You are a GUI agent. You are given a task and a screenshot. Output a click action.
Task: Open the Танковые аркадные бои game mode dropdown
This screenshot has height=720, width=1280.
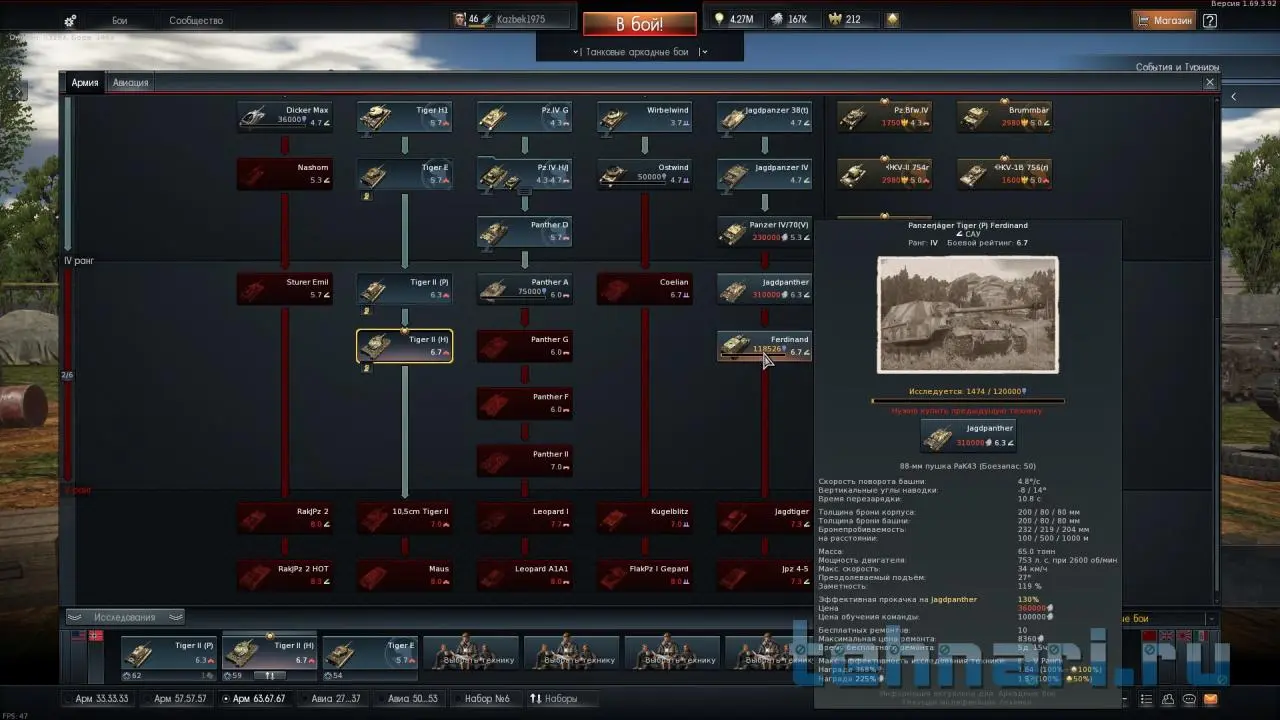(640, 52)
